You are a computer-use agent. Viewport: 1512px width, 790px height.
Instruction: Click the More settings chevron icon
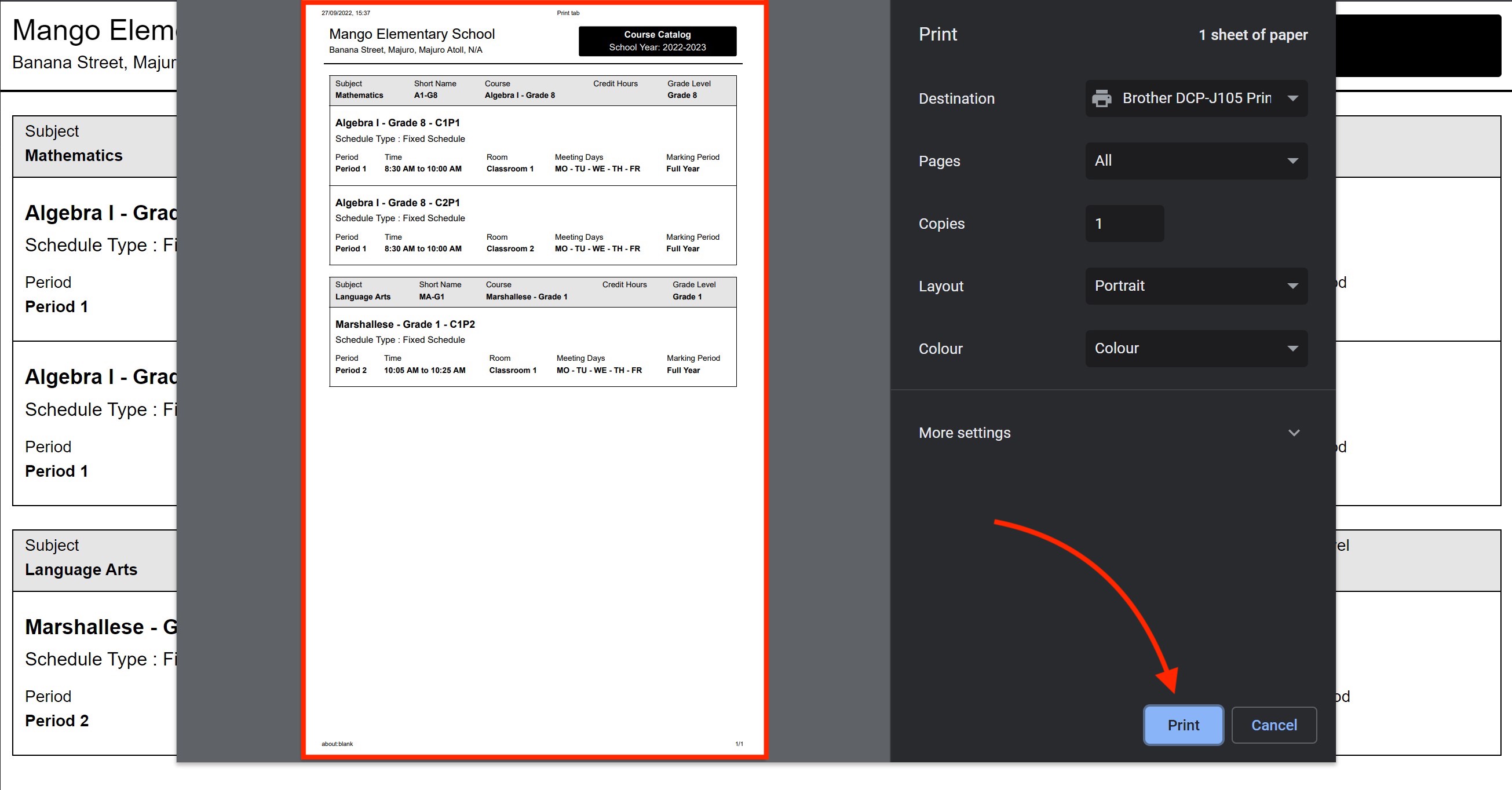coord(1294,433)
